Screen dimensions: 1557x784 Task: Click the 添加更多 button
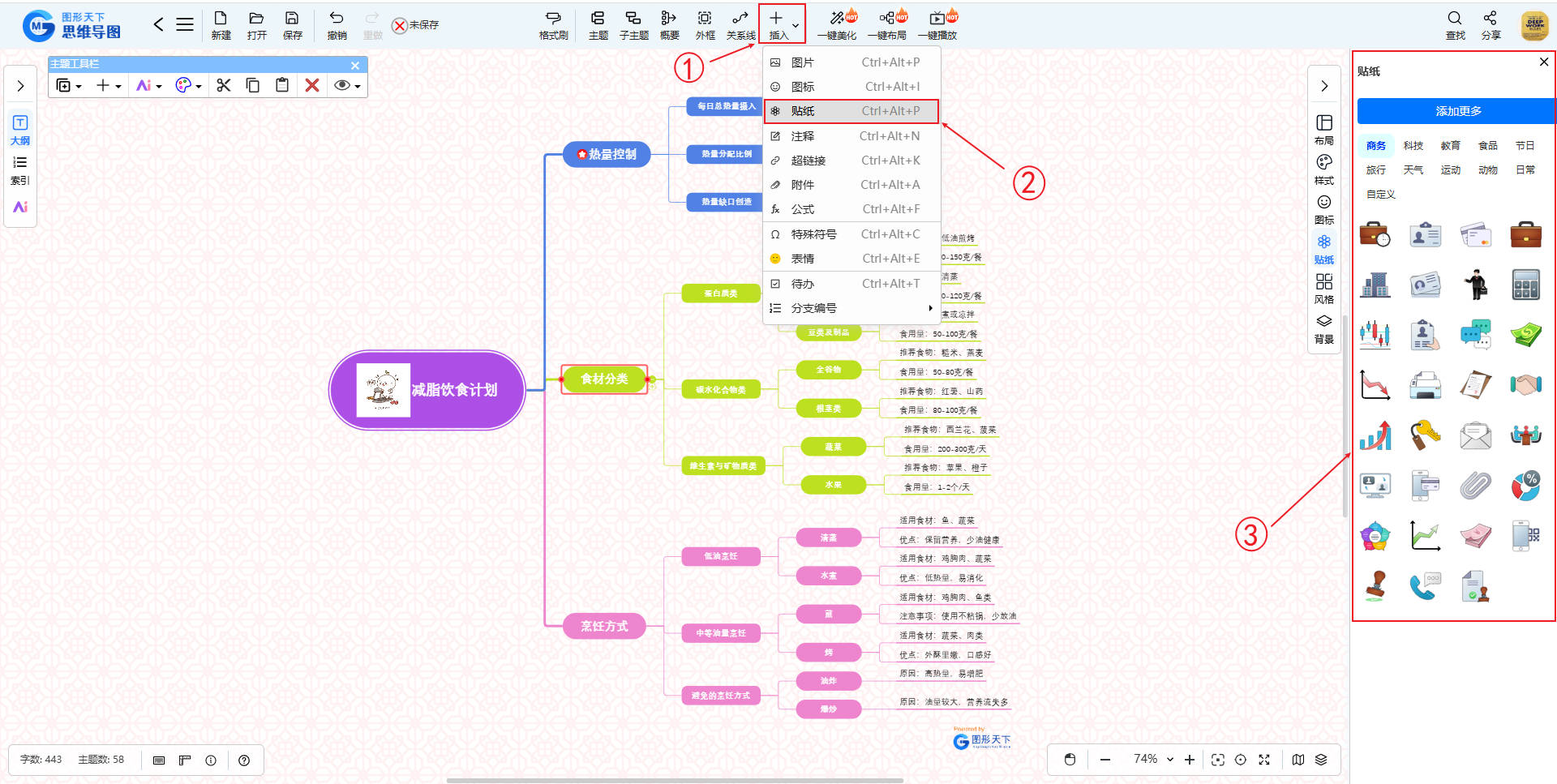(x=1457, y=111)
